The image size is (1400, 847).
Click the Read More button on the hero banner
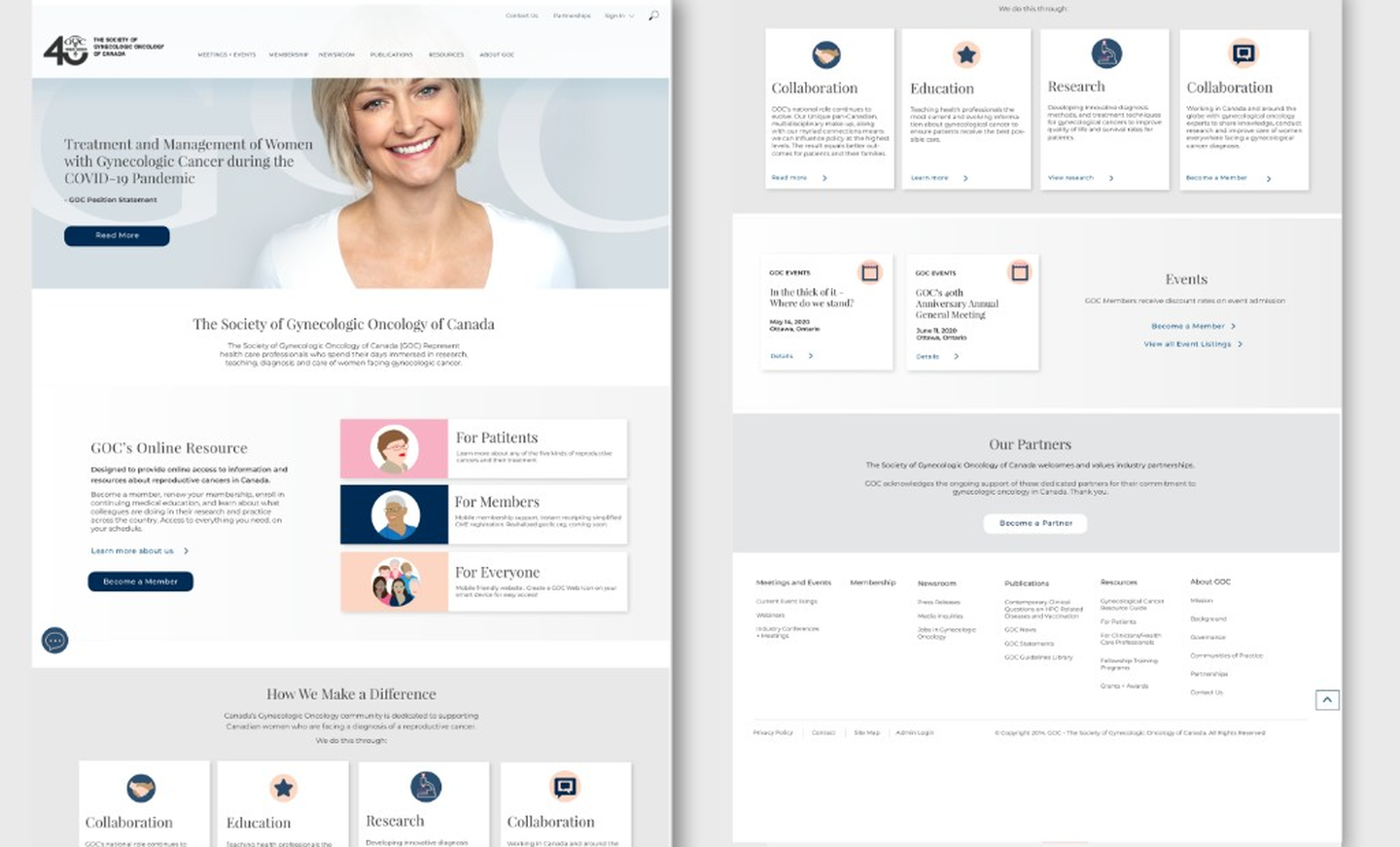pos(117,235)
